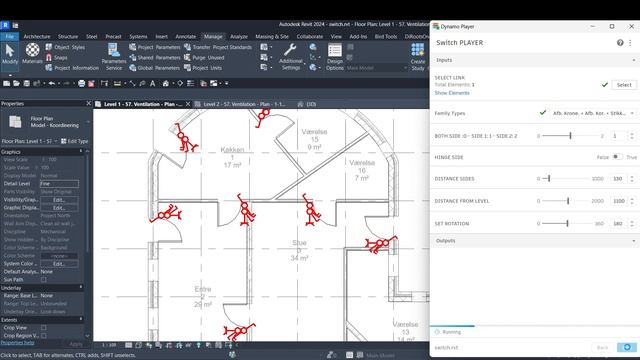640x360 pixels.
Task: Click the Default 3D View house icon
Action: click(x=166, y=84)
